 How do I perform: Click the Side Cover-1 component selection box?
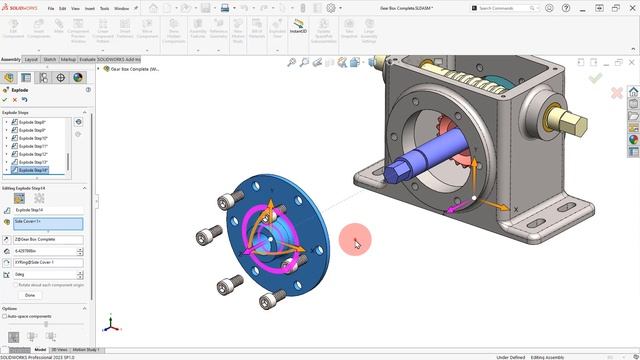click(48, 224)
